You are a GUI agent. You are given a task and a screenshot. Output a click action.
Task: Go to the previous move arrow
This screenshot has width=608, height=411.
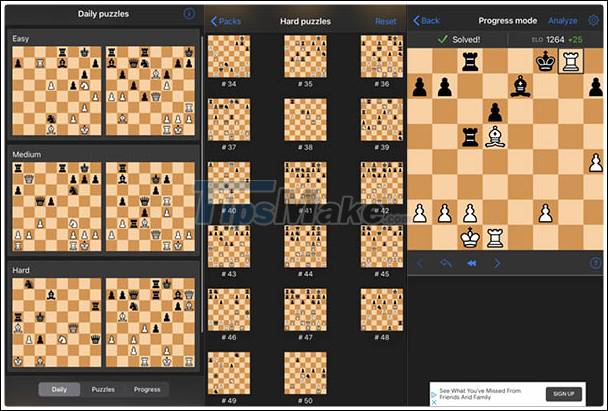(x=420, y=264)
